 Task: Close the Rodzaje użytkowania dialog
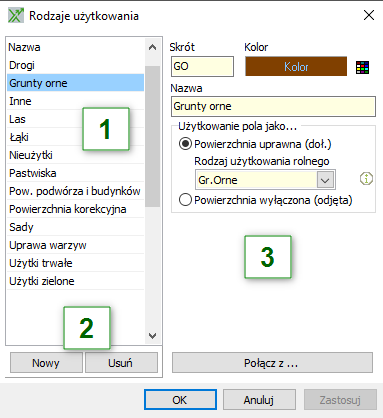coord(369,15)
